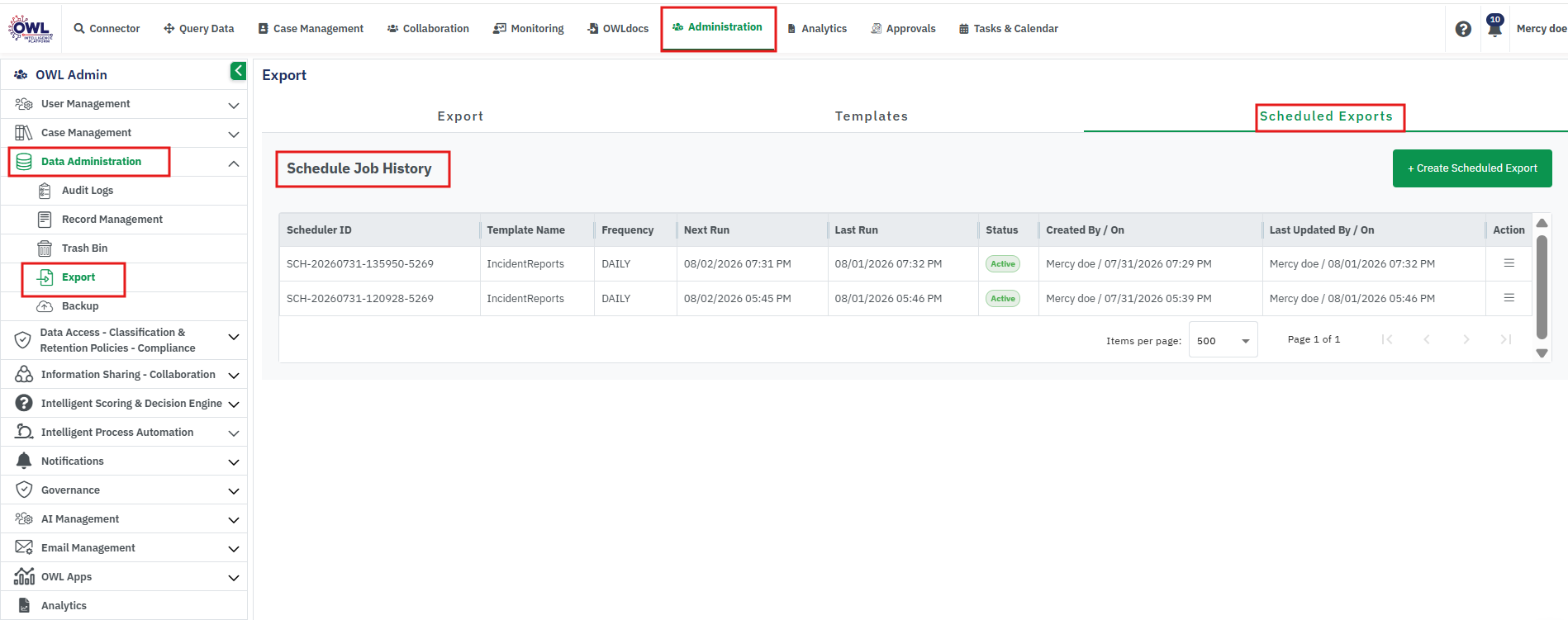Click the OWL Intelligence Platform logo
This screenshot has width=1568, height=620.
31,28
